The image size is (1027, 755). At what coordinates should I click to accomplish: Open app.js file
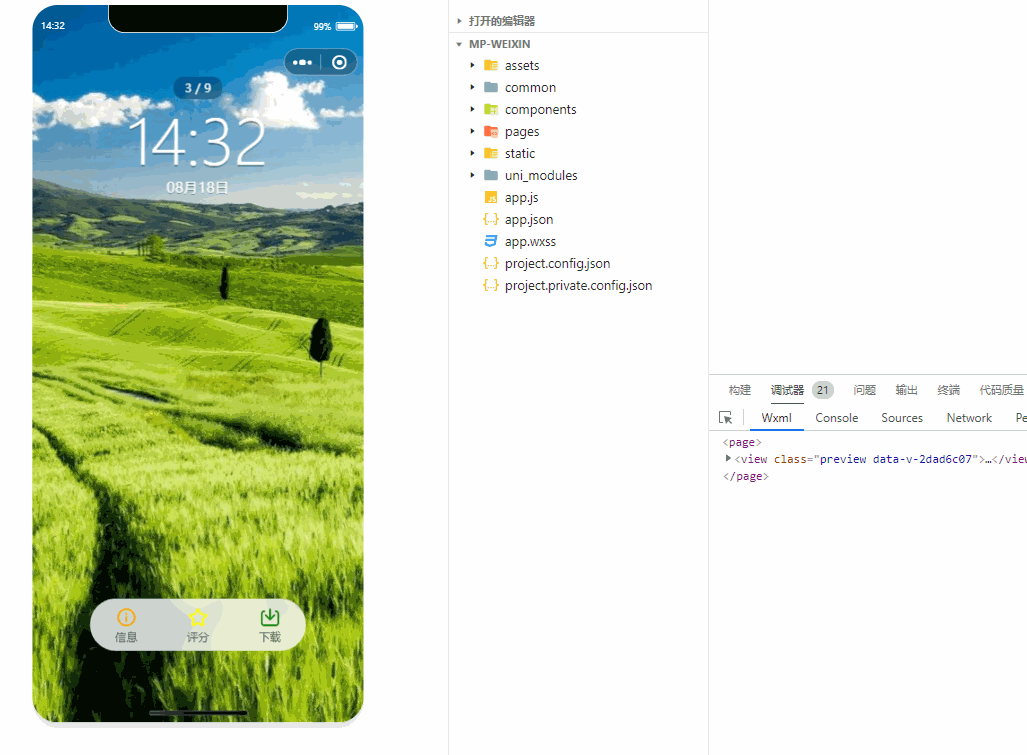click(521, 197)
